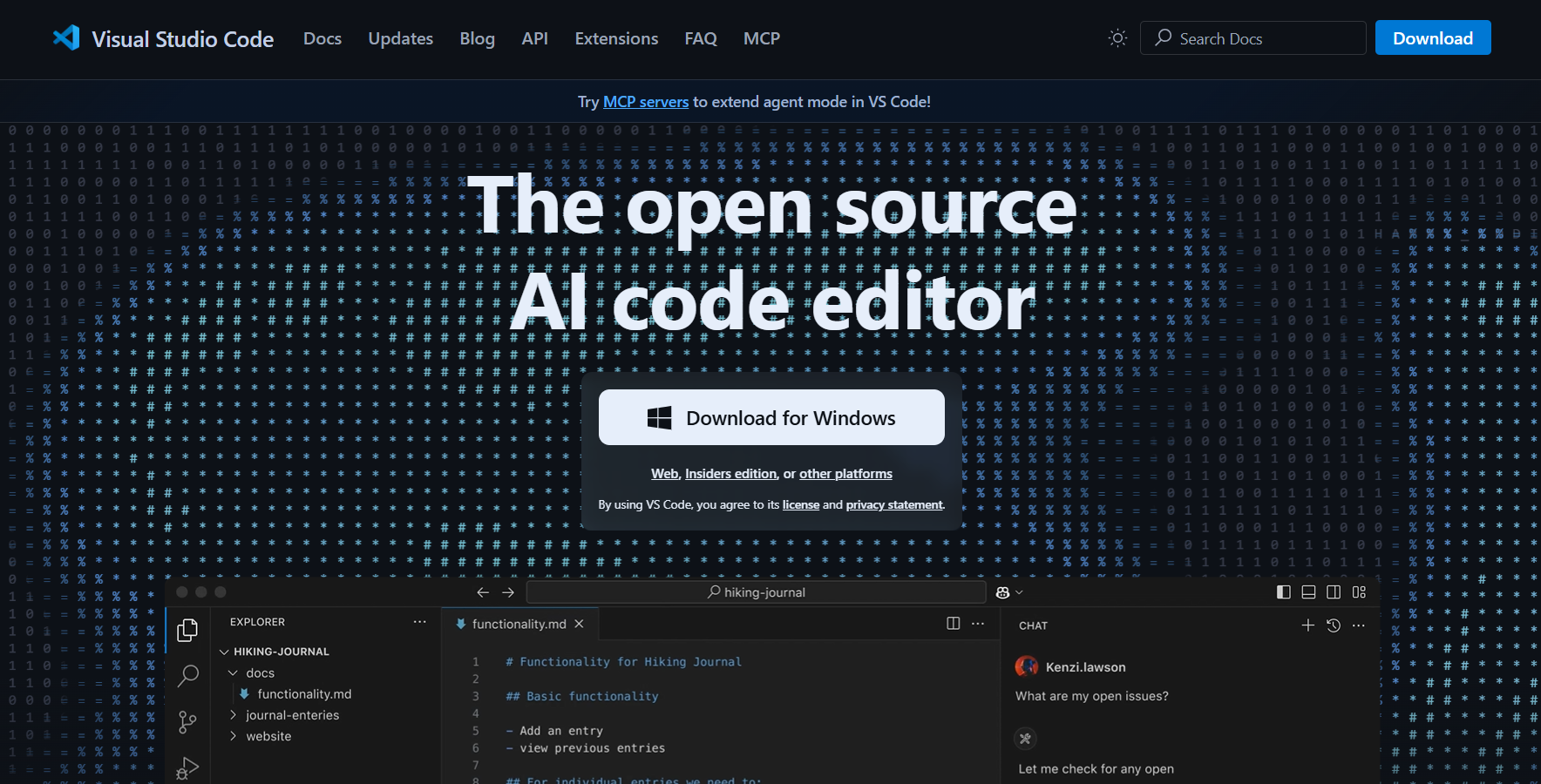Screen dimensions: 1541x784
Task: Open the Extensions menu item
Action: tap(616, 38)
